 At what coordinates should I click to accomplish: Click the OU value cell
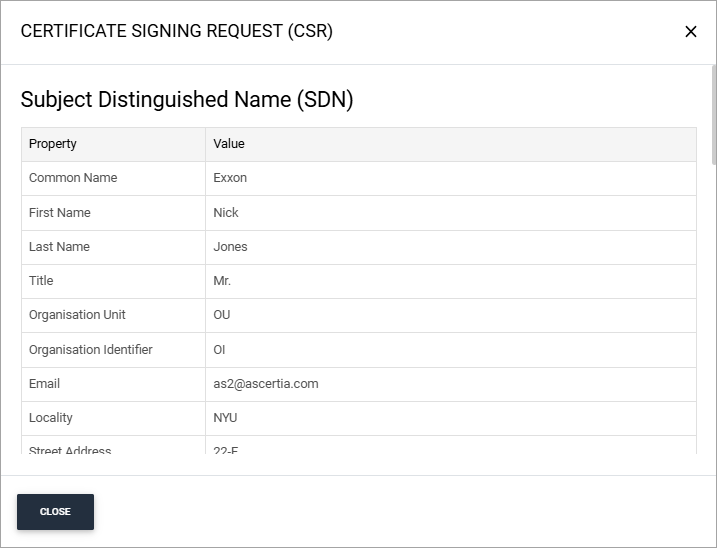click(x=222, y=315)
